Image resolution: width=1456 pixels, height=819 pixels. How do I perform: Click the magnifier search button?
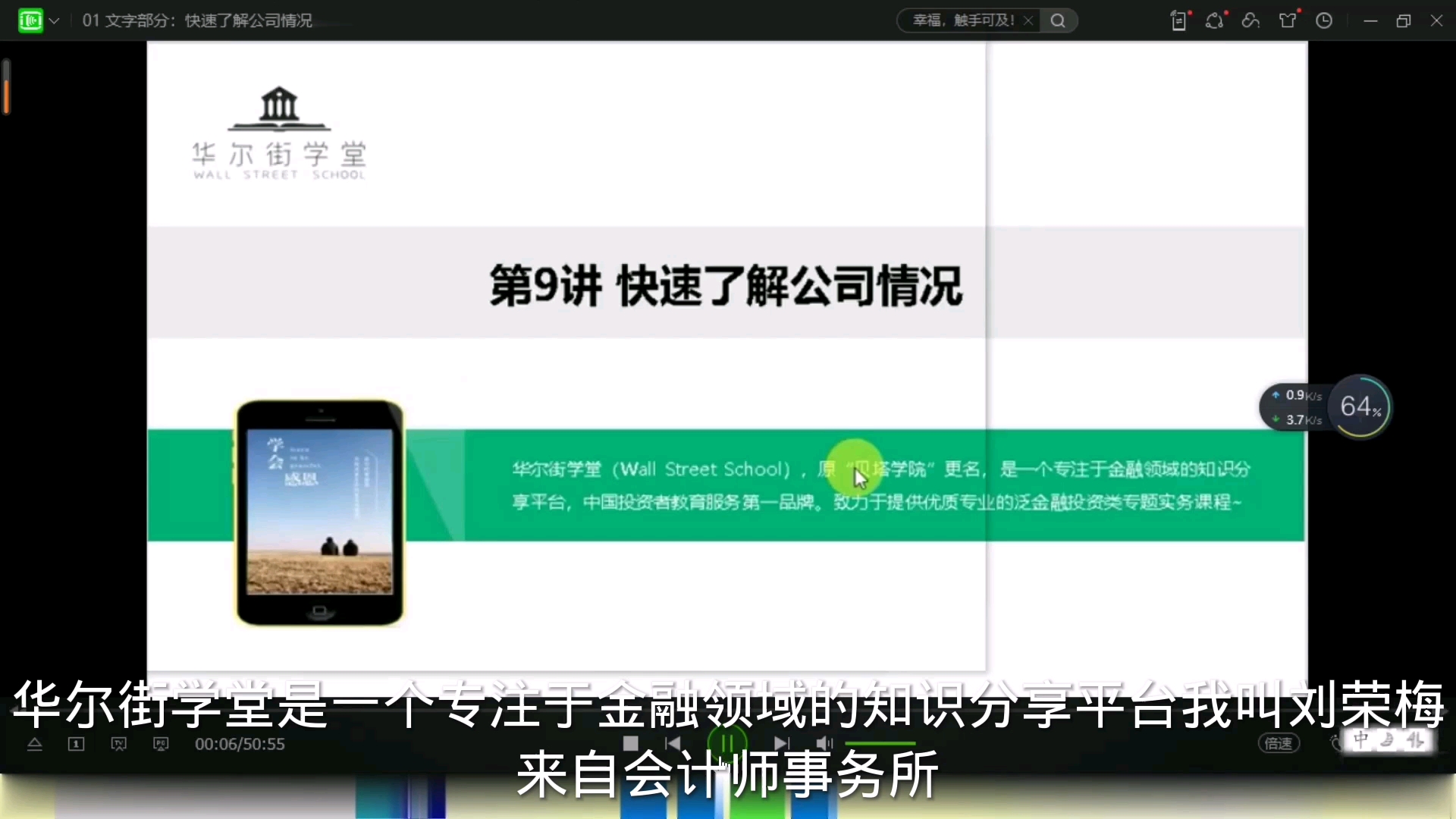click(x=1058, y=20)
